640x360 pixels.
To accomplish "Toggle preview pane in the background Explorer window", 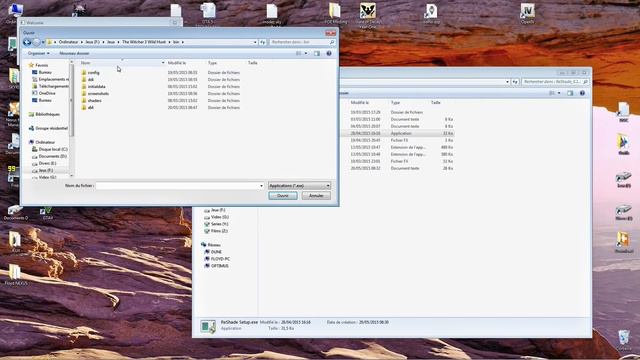I will 570,93.
